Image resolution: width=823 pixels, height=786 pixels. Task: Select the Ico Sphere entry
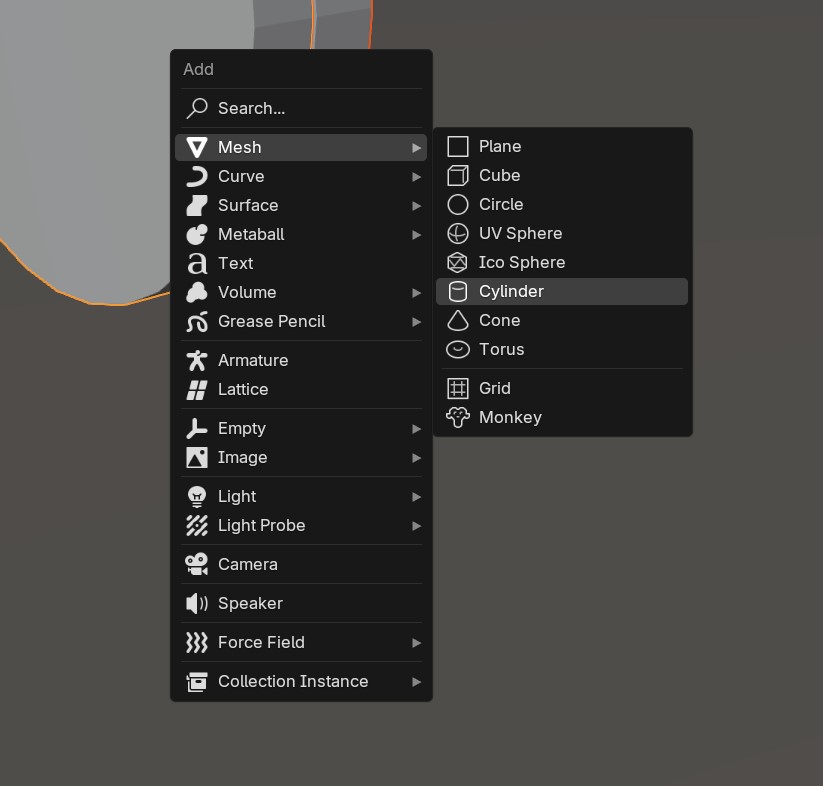[562, 262]
